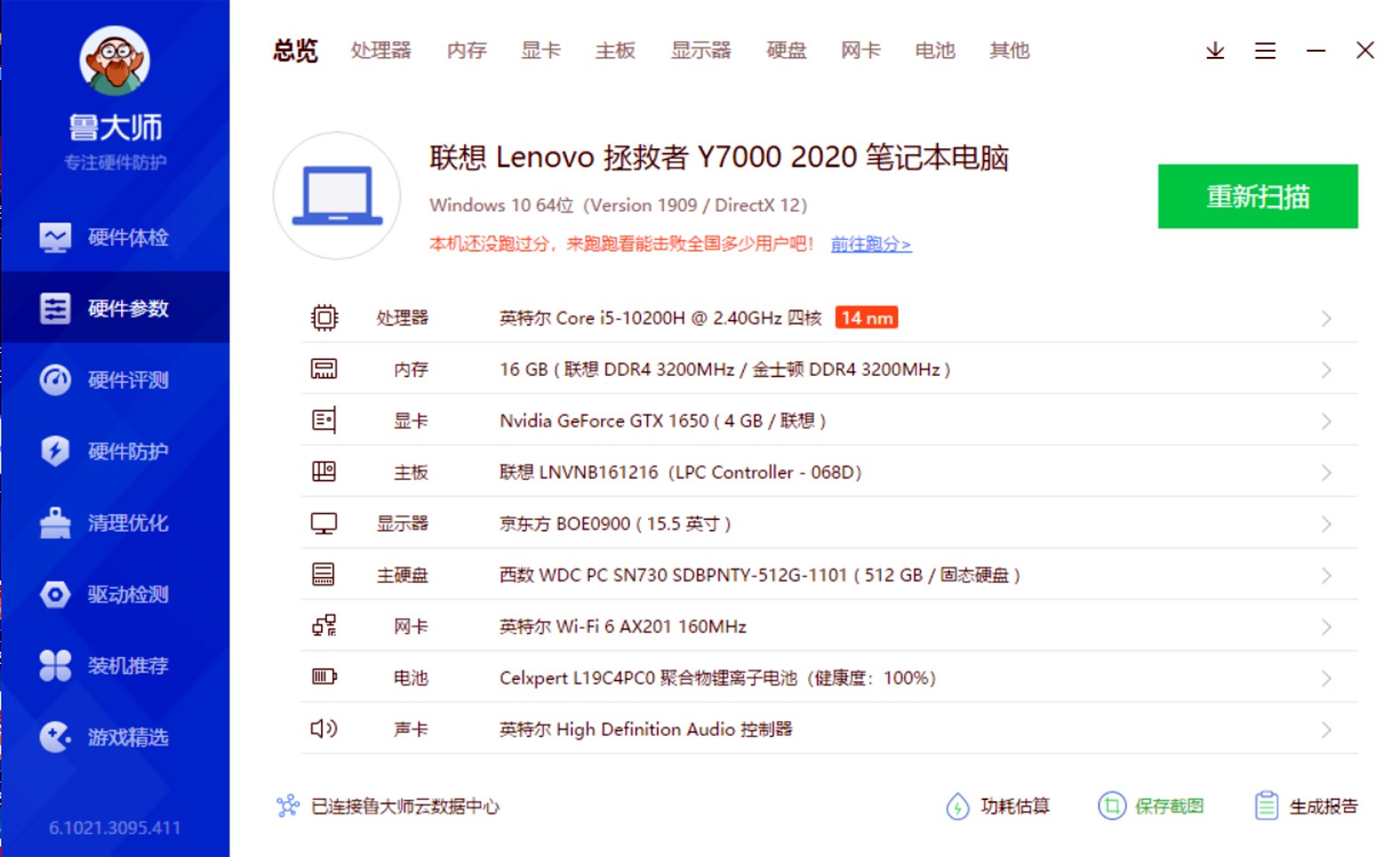
Task: Expand the 处理器 row chevron
Action: 1326,318
